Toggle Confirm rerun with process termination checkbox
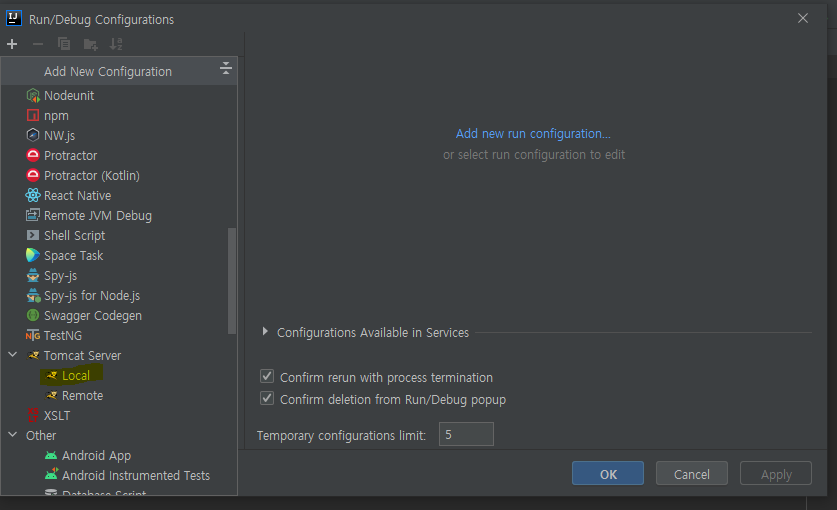This screenshot has width=837, height=510. click(x=267, y=376)
